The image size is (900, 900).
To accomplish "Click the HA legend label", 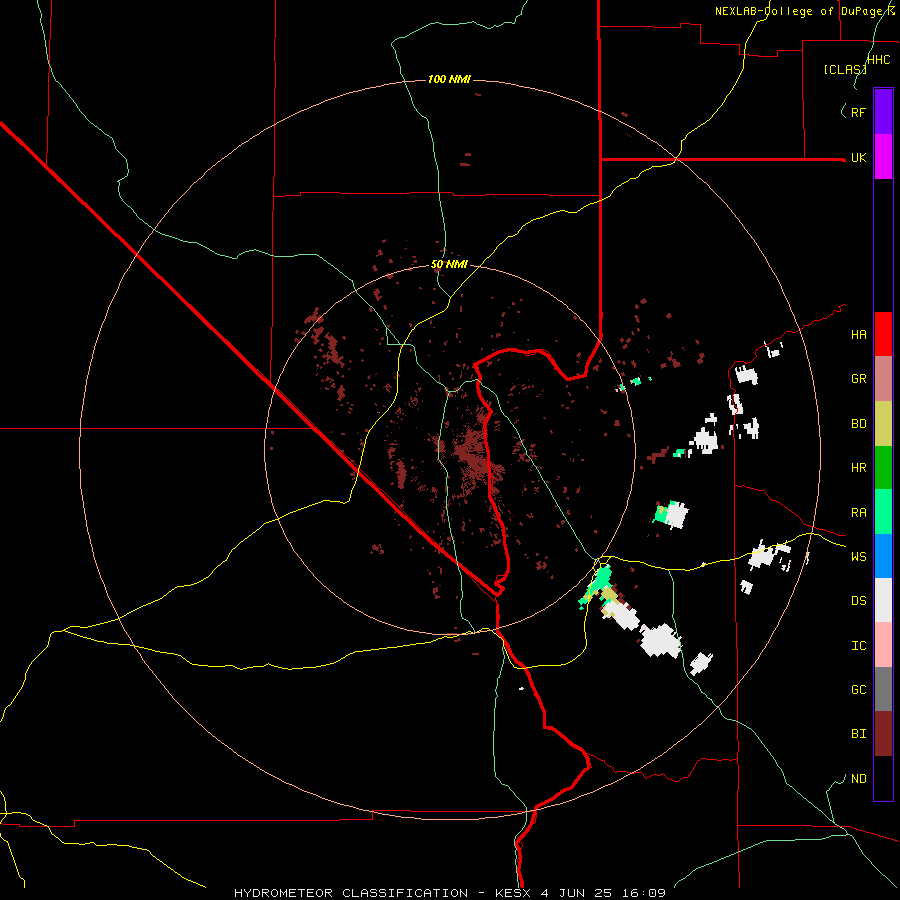I will click(859, 335).
